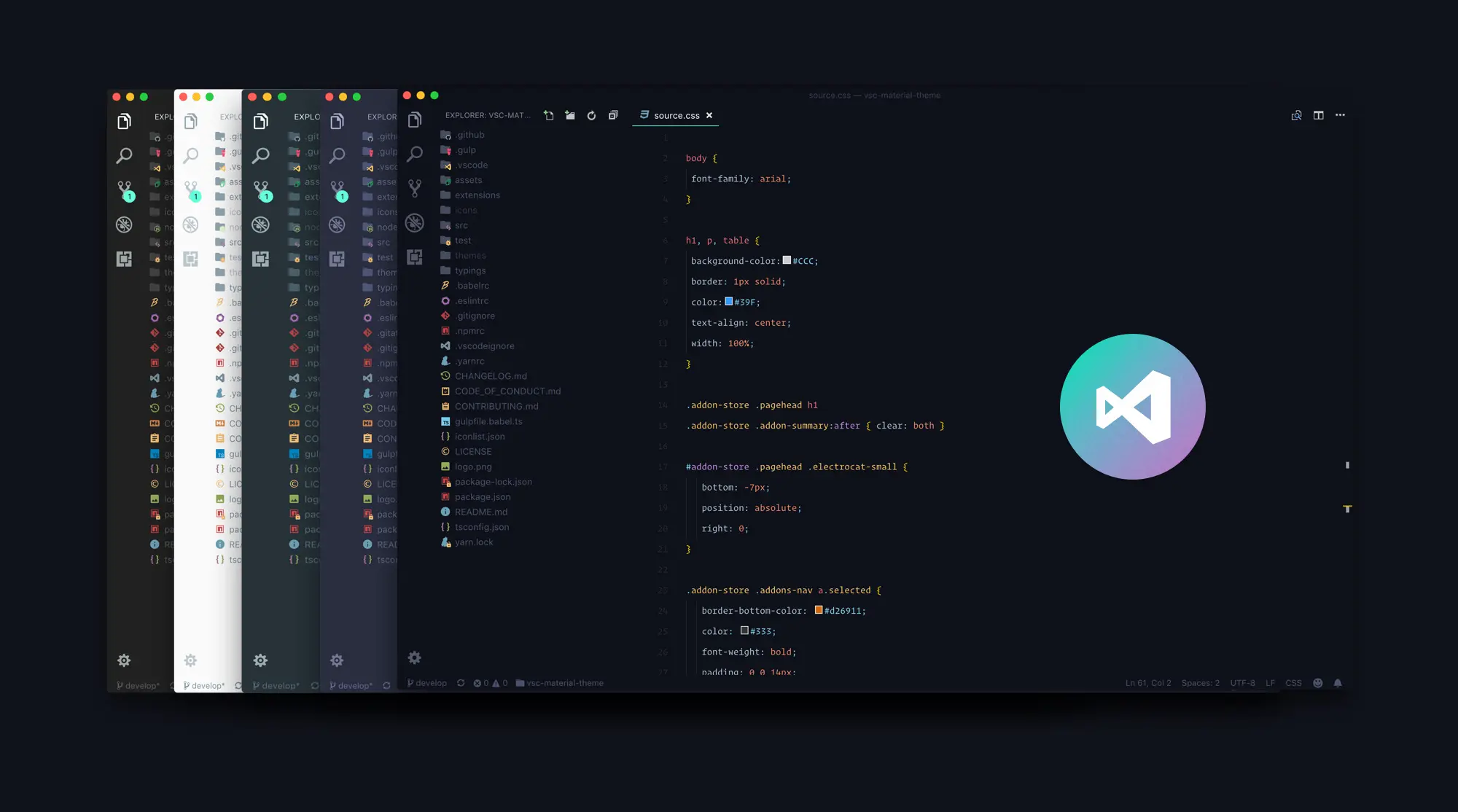
Task: Click New Folder icon in Explorer header
Action: coord(570,115)
